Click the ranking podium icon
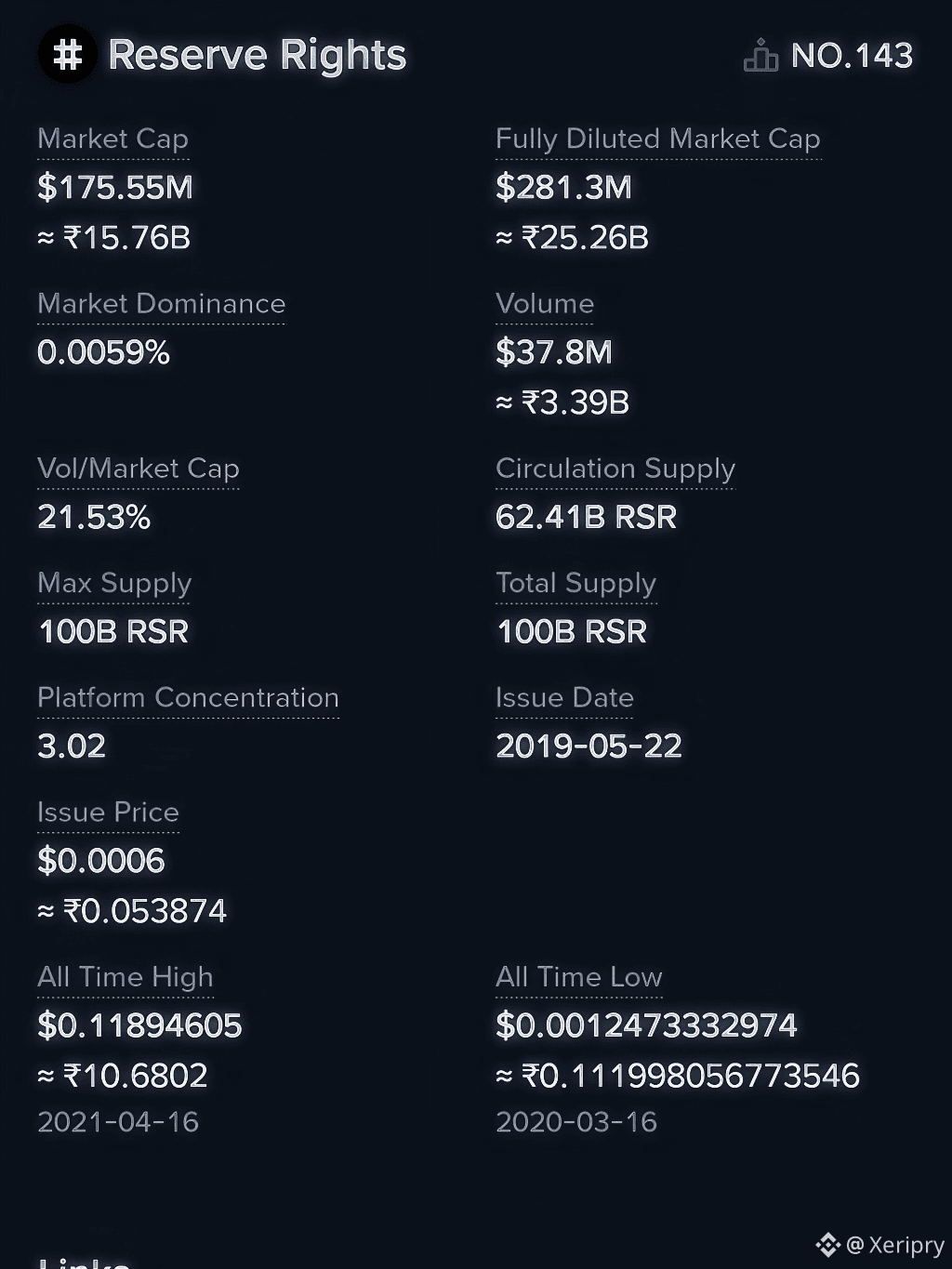 coord(760,56)
